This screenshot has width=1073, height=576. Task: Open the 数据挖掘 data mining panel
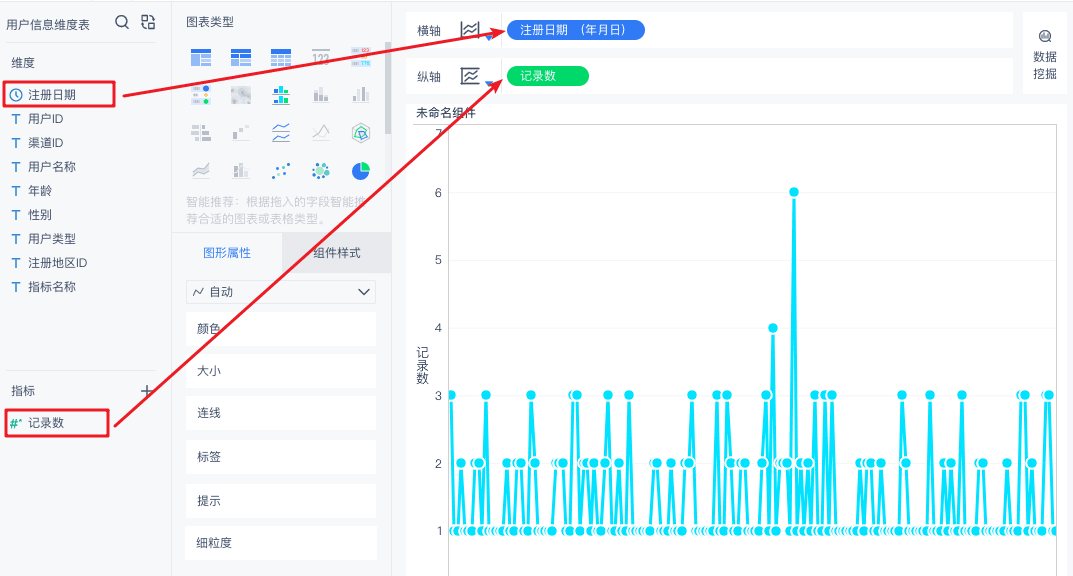(1045, 55)
